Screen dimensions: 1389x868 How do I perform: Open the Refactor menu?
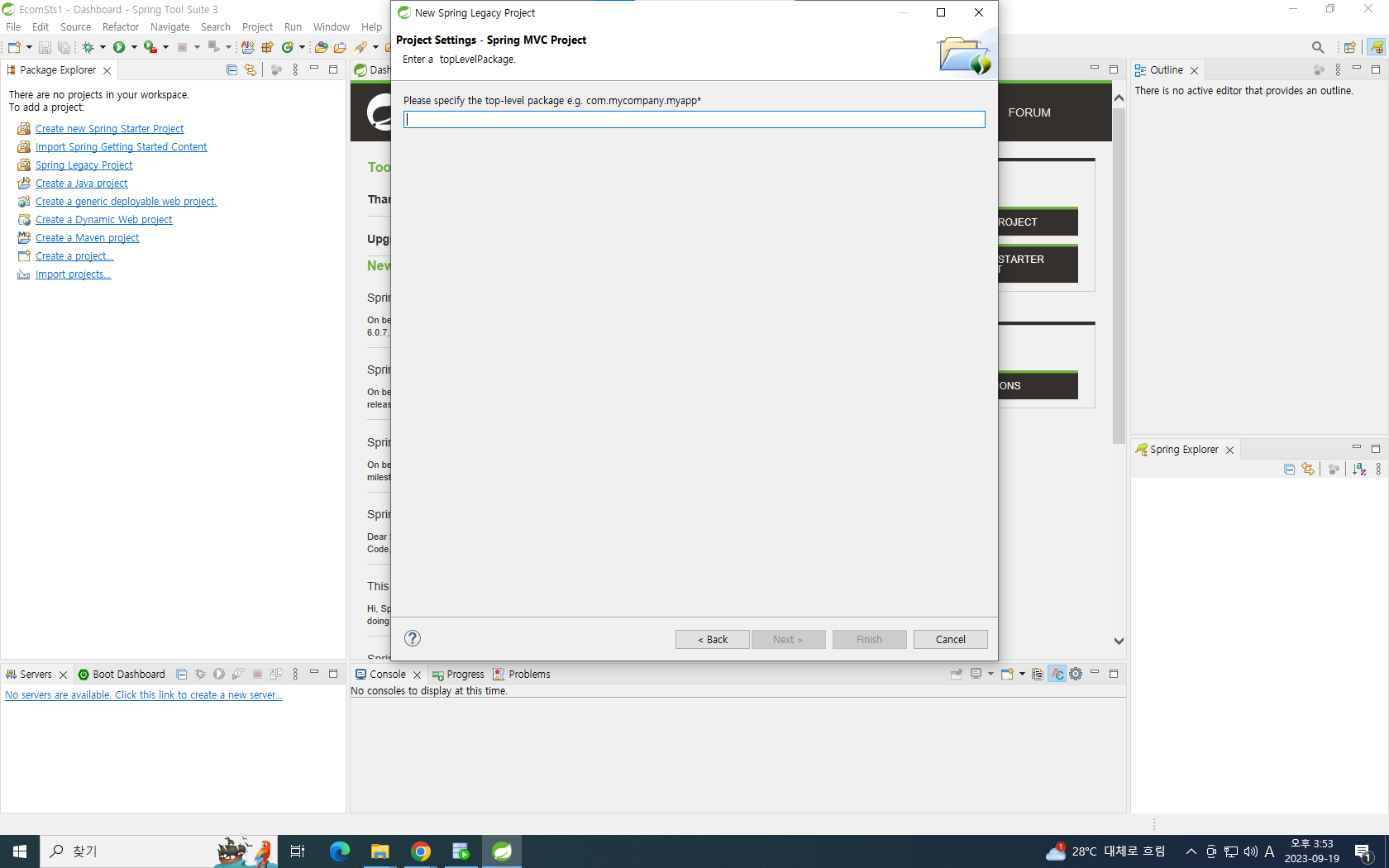coord(121,27)
